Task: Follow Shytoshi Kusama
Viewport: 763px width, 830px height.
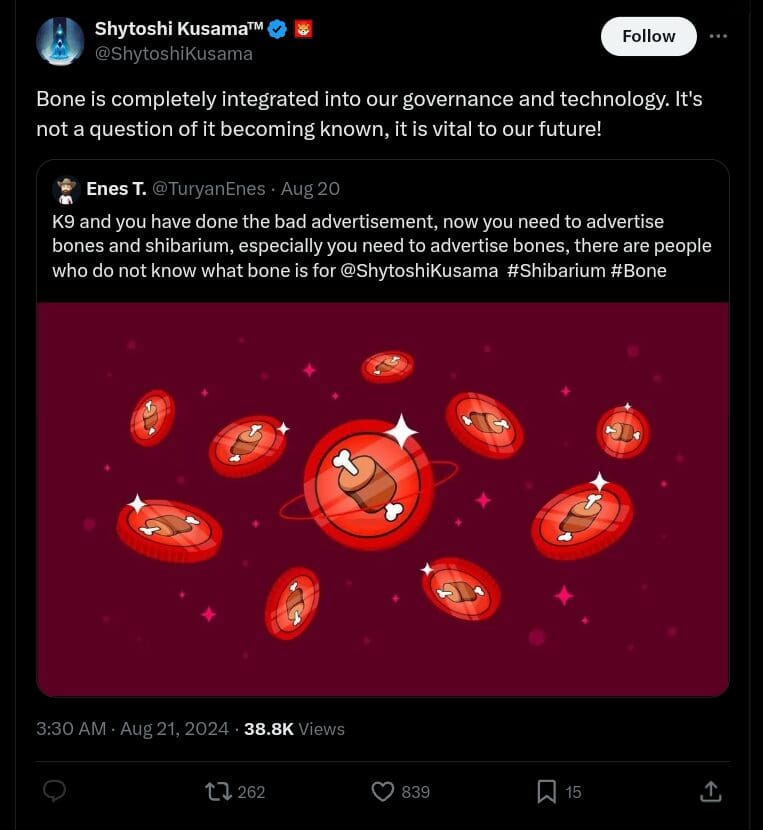Action: [x=647, y=36]
